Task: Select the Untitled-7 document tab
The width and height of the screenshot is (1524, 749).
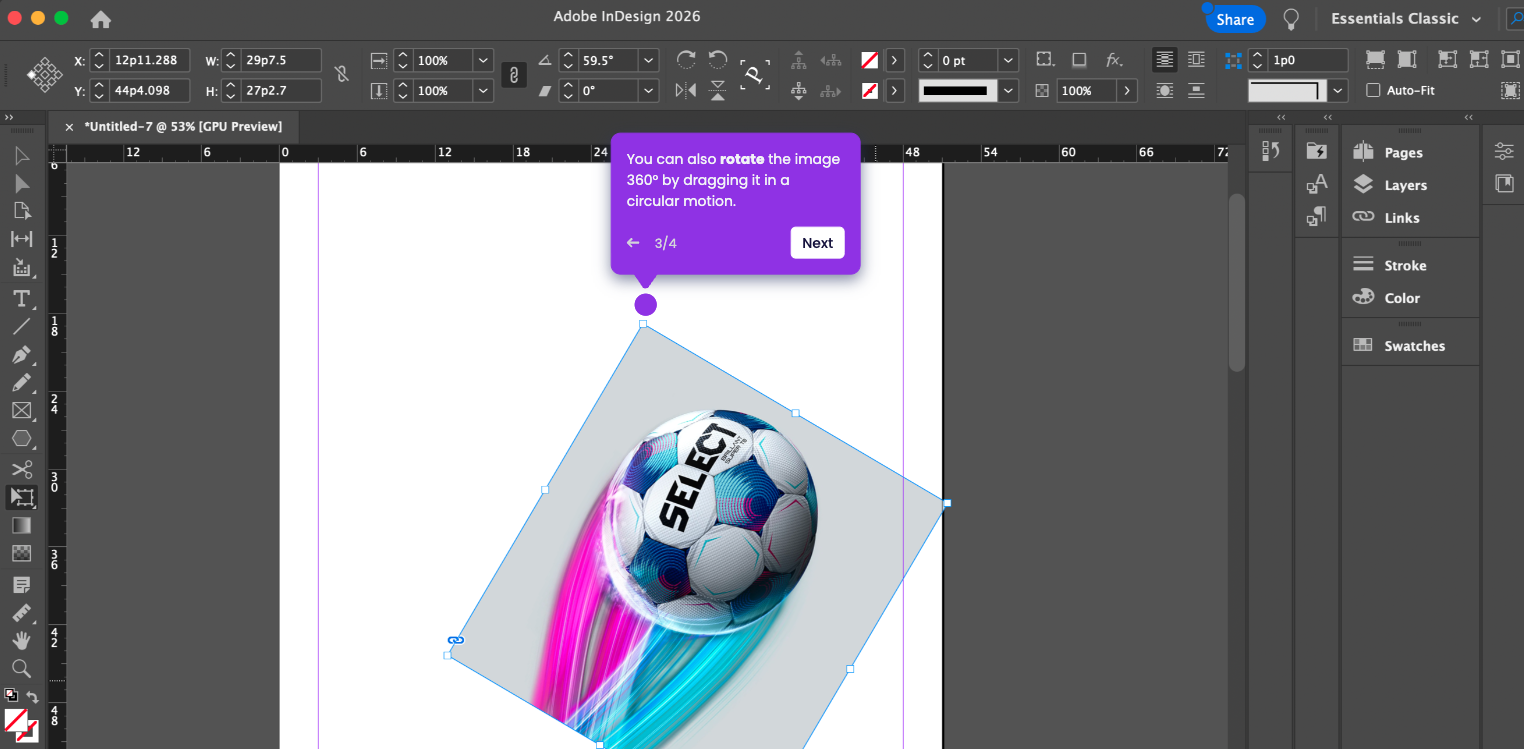Action: coord(183,127)
